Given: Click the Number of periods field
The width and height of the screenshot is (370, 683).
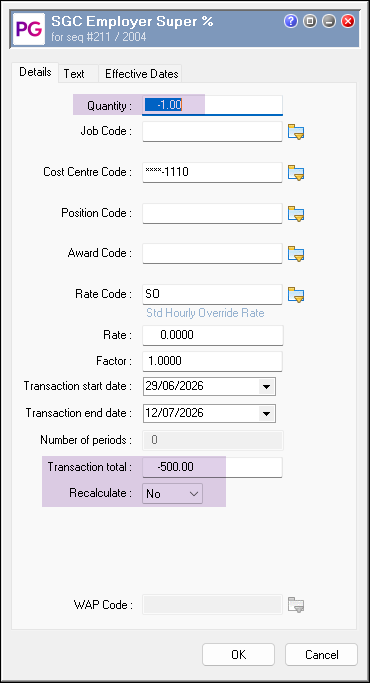Looking at the screenshot, I should coord(213,440).
